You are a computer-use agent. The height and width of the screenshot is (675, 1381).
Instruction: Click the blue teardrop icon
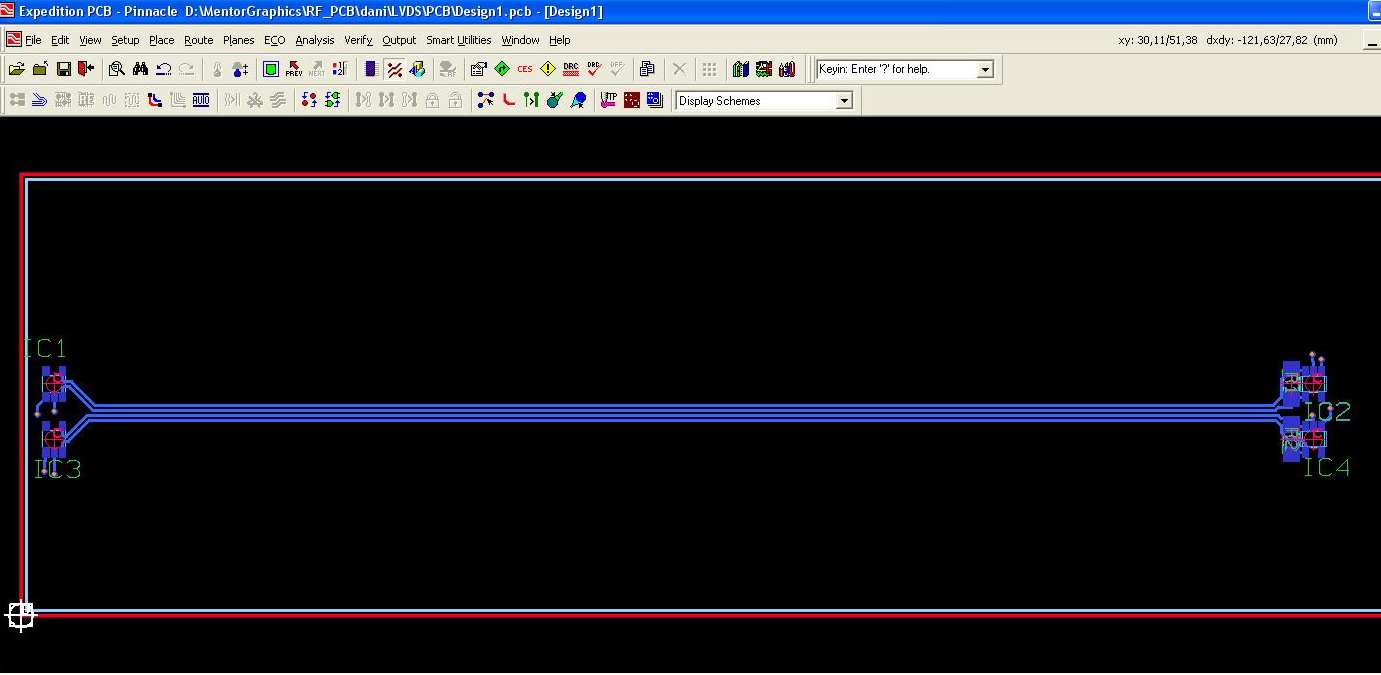(x=578, y=100)
